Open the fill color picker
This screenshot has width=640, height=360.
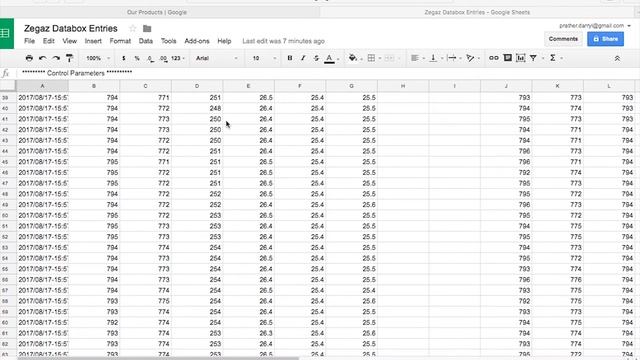(353, 58)
